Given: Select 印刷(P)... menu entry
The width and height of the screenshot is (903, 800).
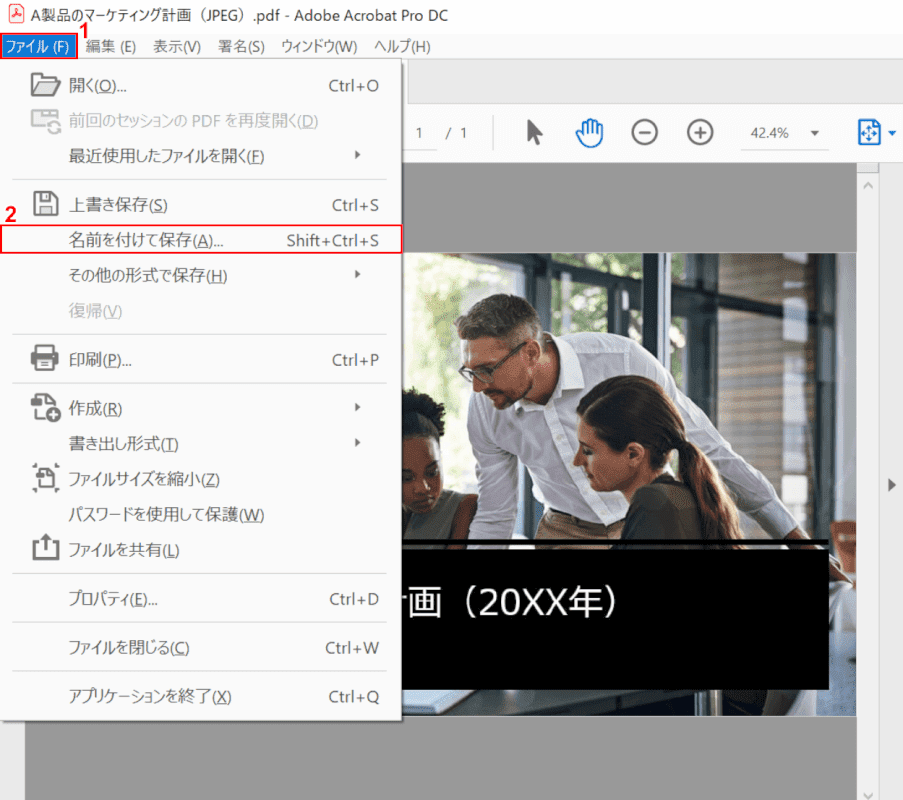Looking at the screenshot, I should point(201,360).
